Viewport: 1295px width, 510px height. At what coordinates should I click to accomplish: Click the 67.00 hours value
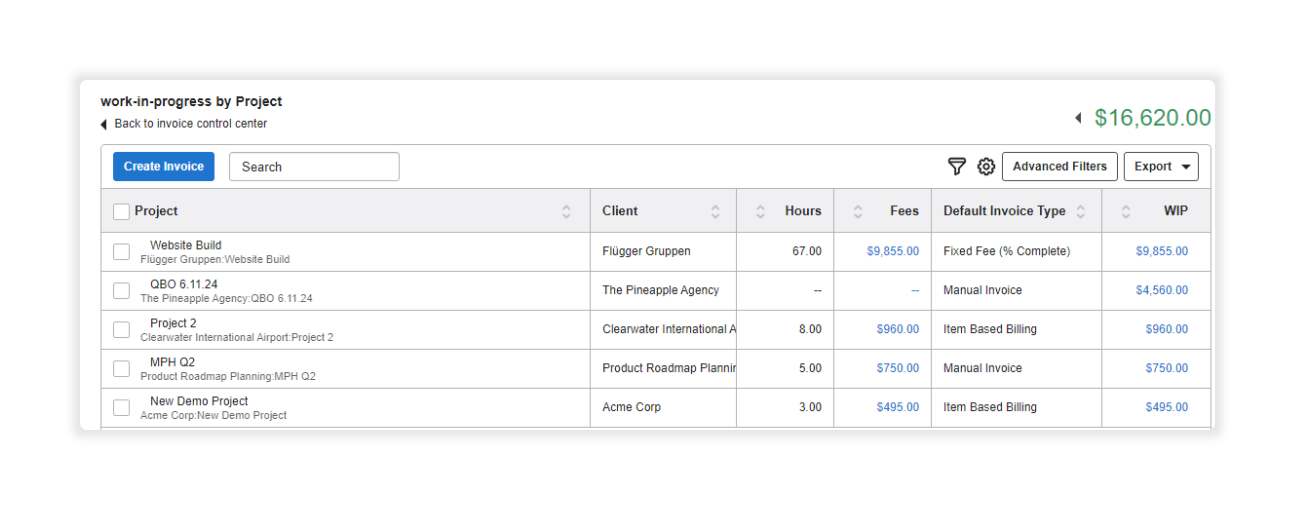pos(807,251)
